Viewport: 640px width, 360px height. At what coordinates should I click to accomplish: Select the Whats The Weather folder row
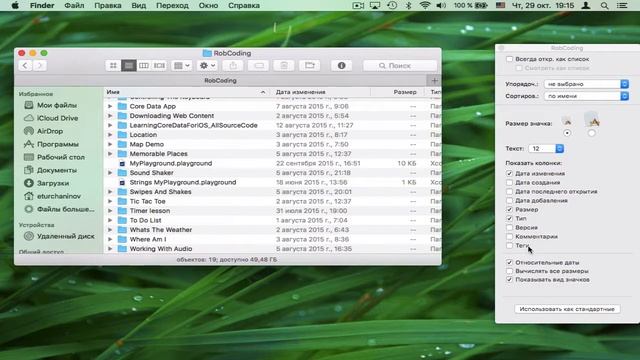pos(273,230)
